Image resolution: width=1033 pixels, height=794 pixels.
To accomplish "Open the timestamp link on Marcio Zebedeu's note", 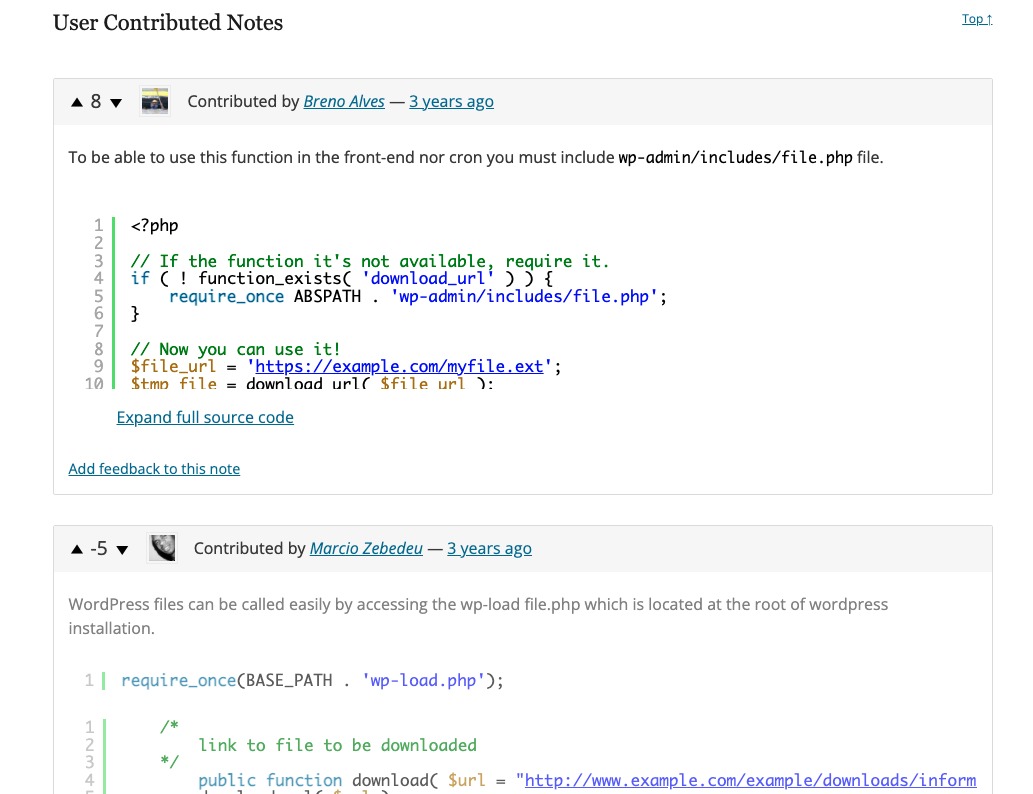I will pyautogui.click(x=489, y=548).
